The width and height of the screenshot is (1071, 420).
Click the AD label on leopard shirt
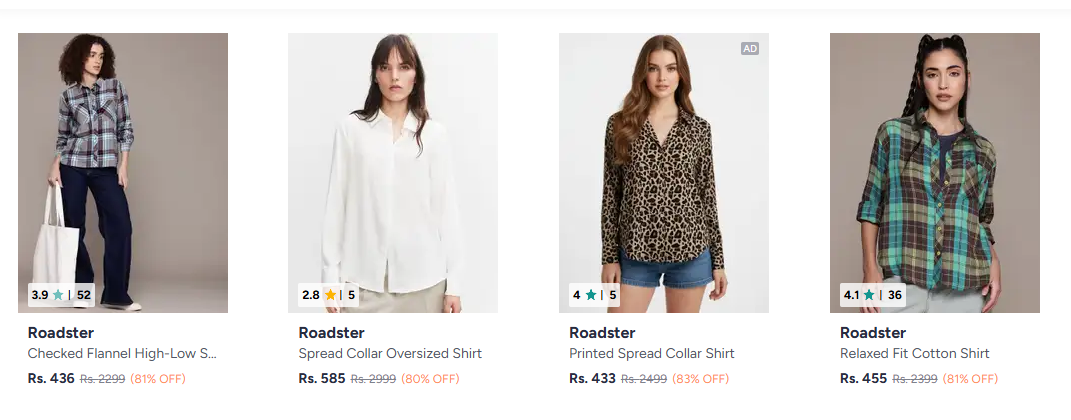(x=750, y=48)
